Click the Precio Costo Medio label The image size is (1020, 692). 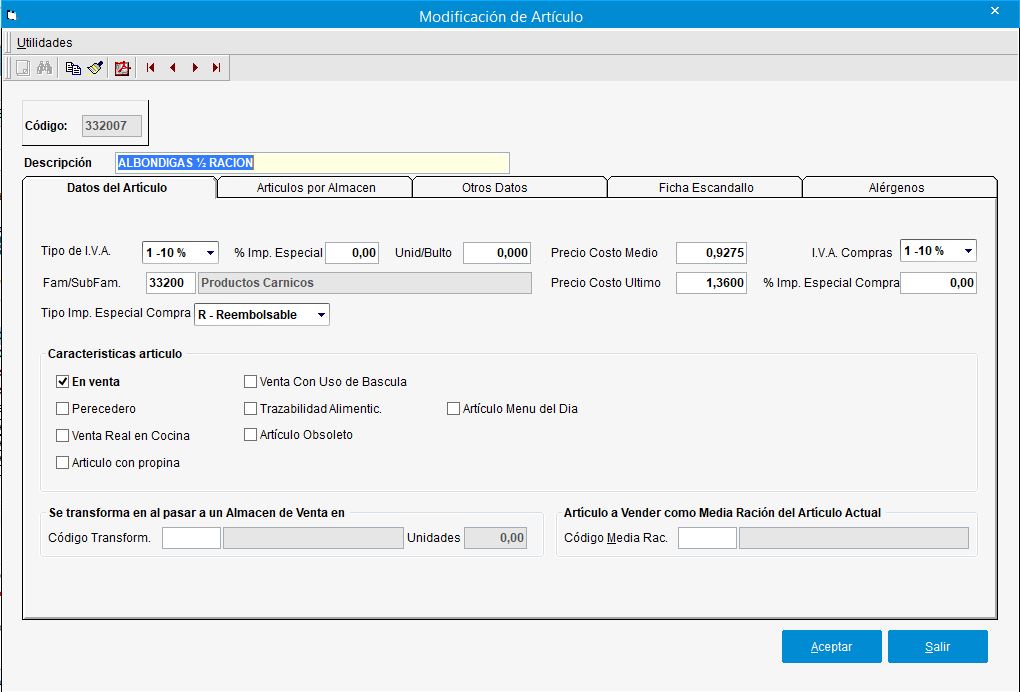[x=604, y=253]
